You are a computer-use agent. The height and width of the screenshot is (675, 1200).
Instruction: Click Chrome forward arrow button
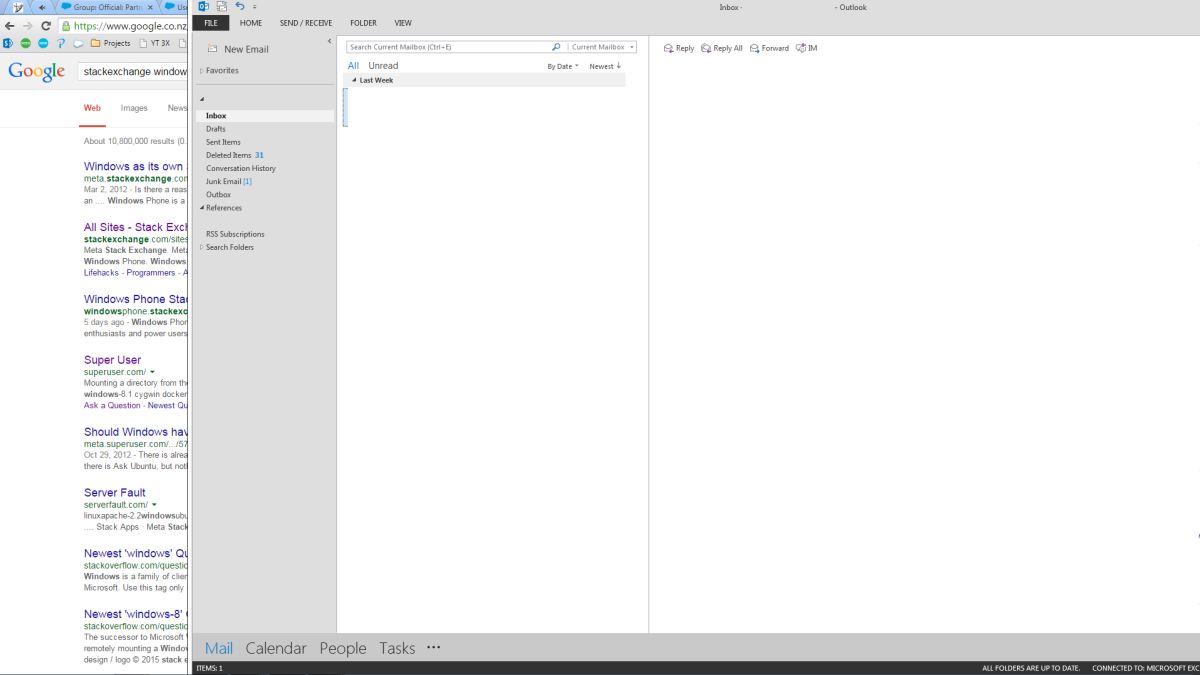[27, 26]
